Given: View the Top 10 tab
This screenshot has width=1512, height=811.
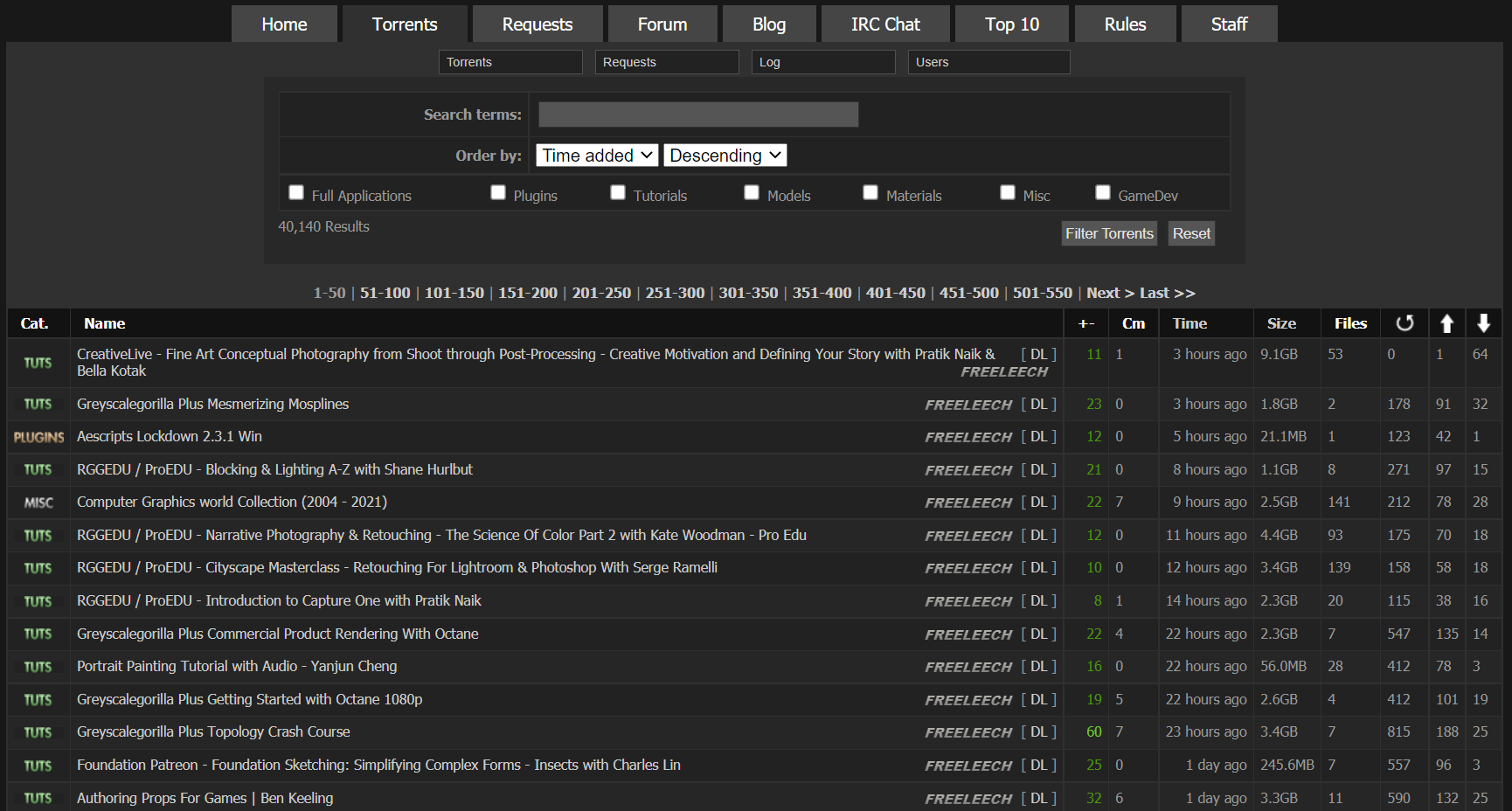Looking at the screenshot, I should (x=1012, y=24).
